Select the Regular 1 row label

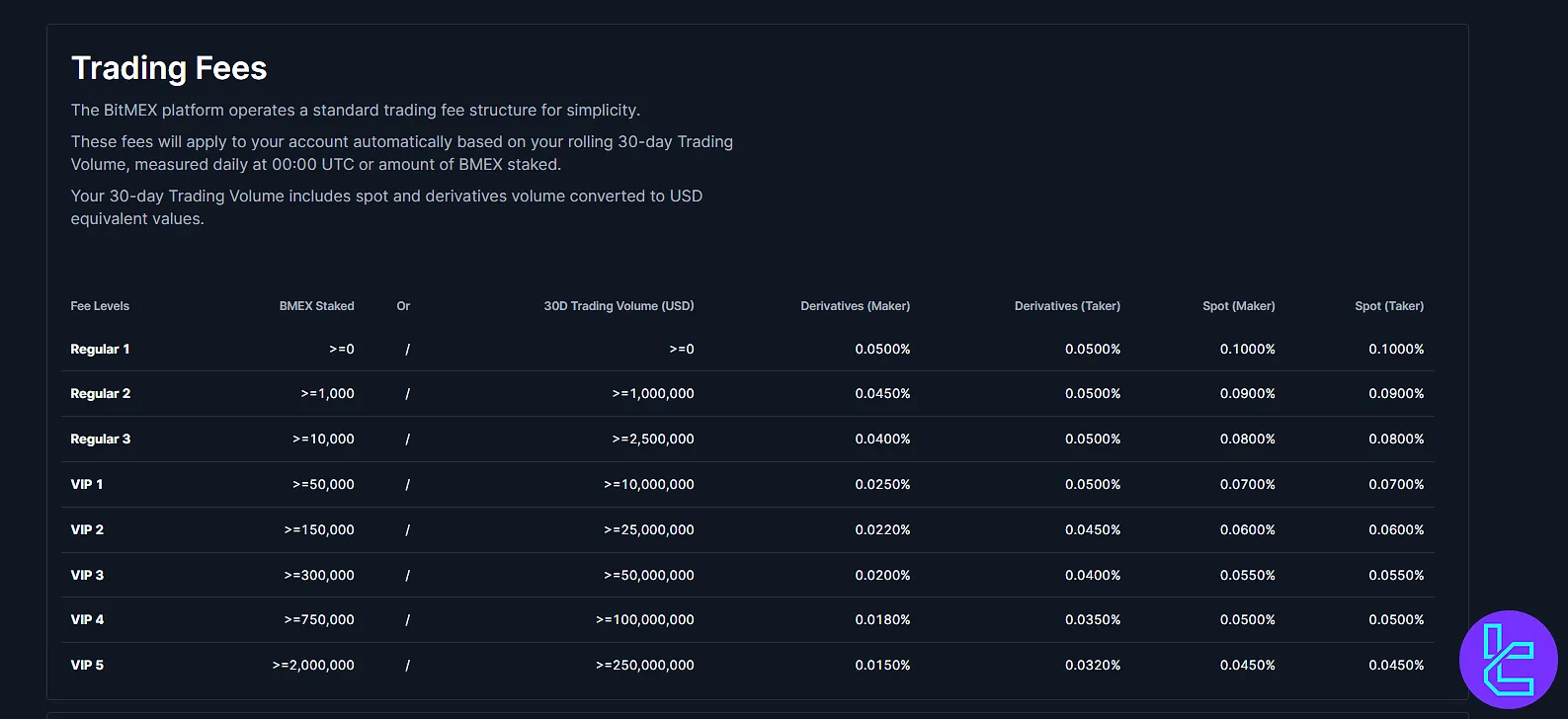pos(100,349)
